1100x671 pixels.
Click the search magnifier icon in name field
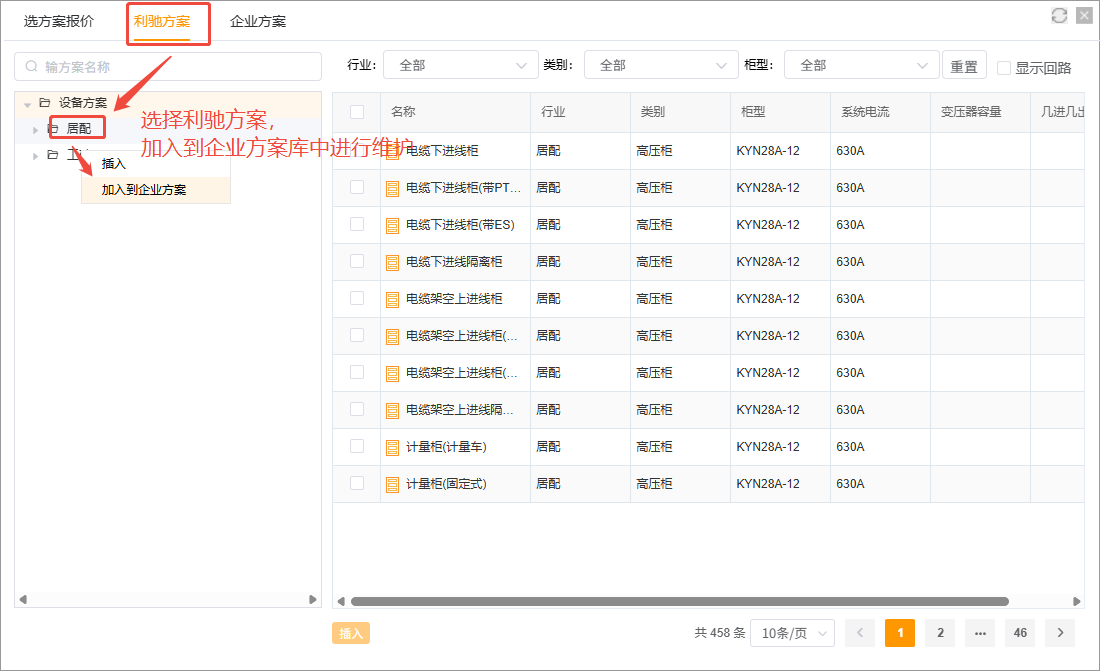tap(32, 67)
